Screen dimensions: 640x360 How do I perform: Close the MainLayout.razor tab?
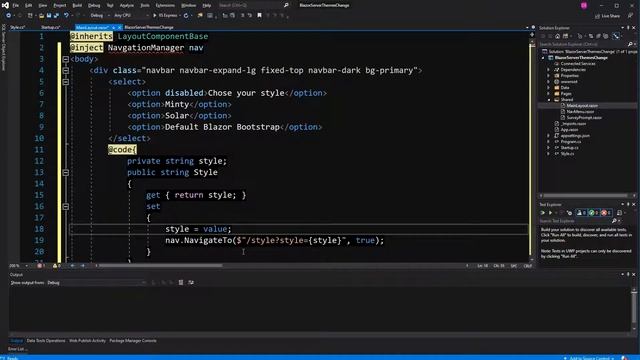coord(119,27)
